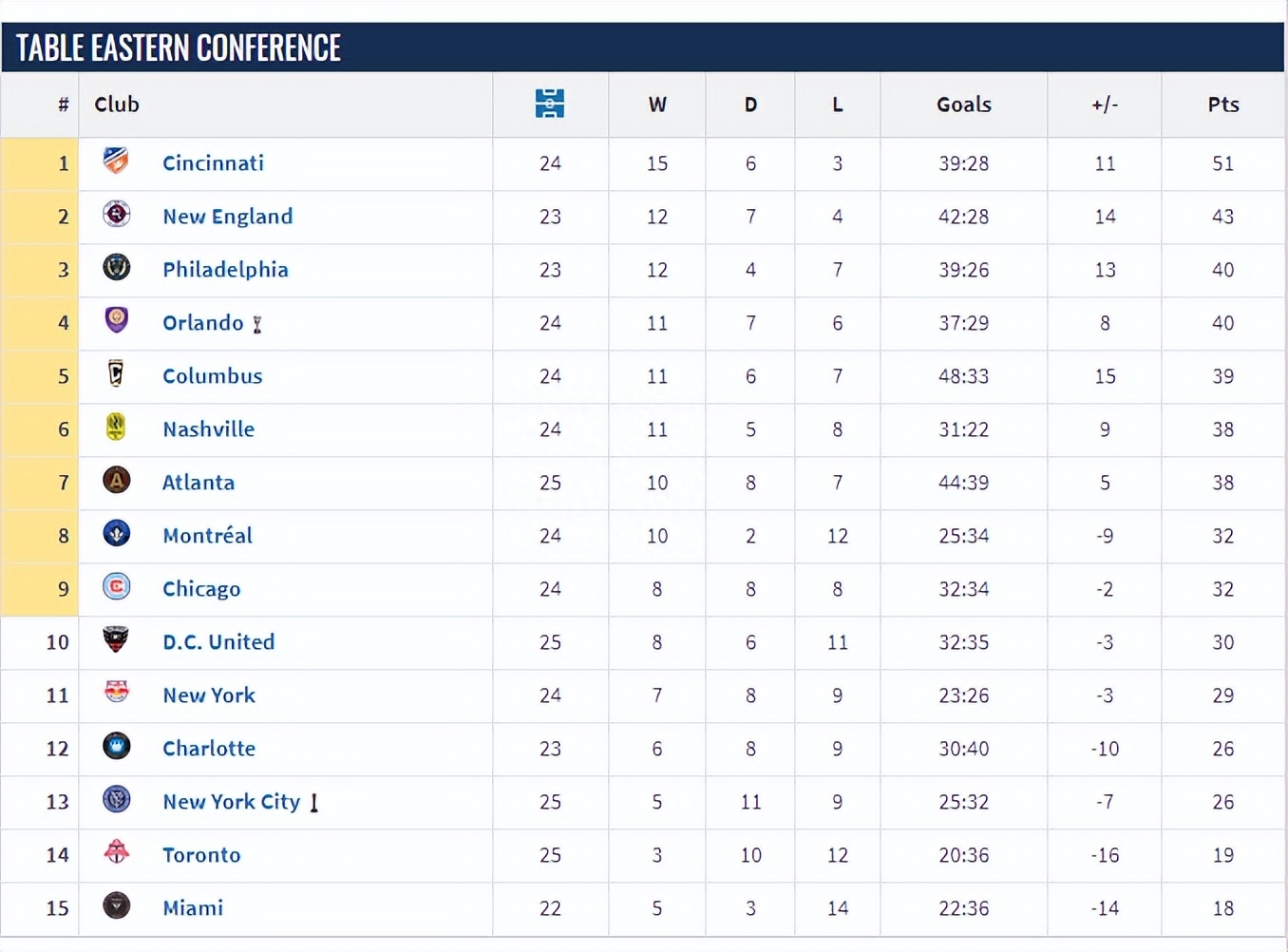This screenshot has width=1288, height=952.
Task: Click the Nashville yellow crest icon
Action: pyautogui.click(x=116, y=427)
